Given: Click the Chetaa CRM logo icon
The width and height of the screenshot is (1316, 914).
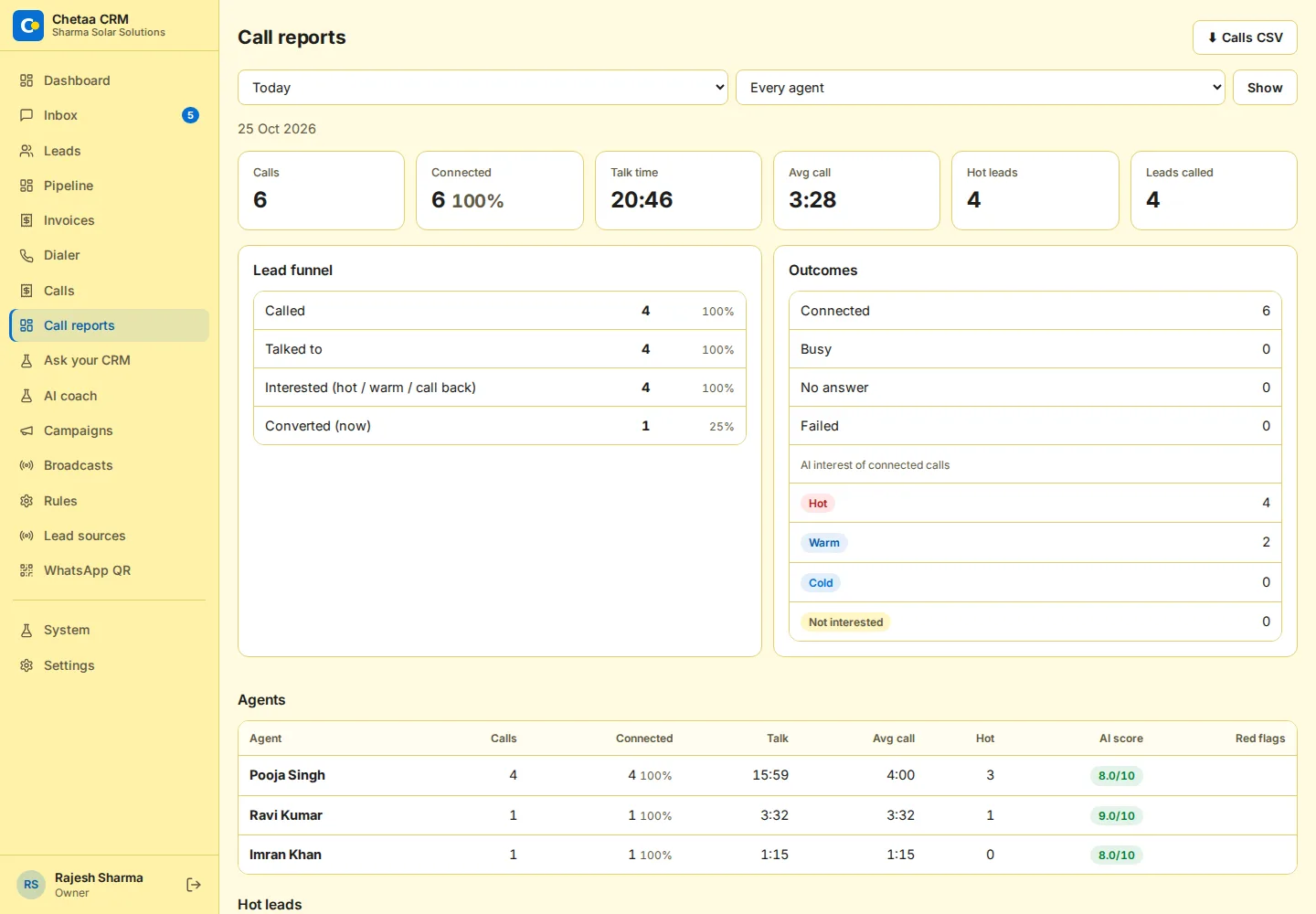Looking at the screenshot, I should [x=28, y=26].
